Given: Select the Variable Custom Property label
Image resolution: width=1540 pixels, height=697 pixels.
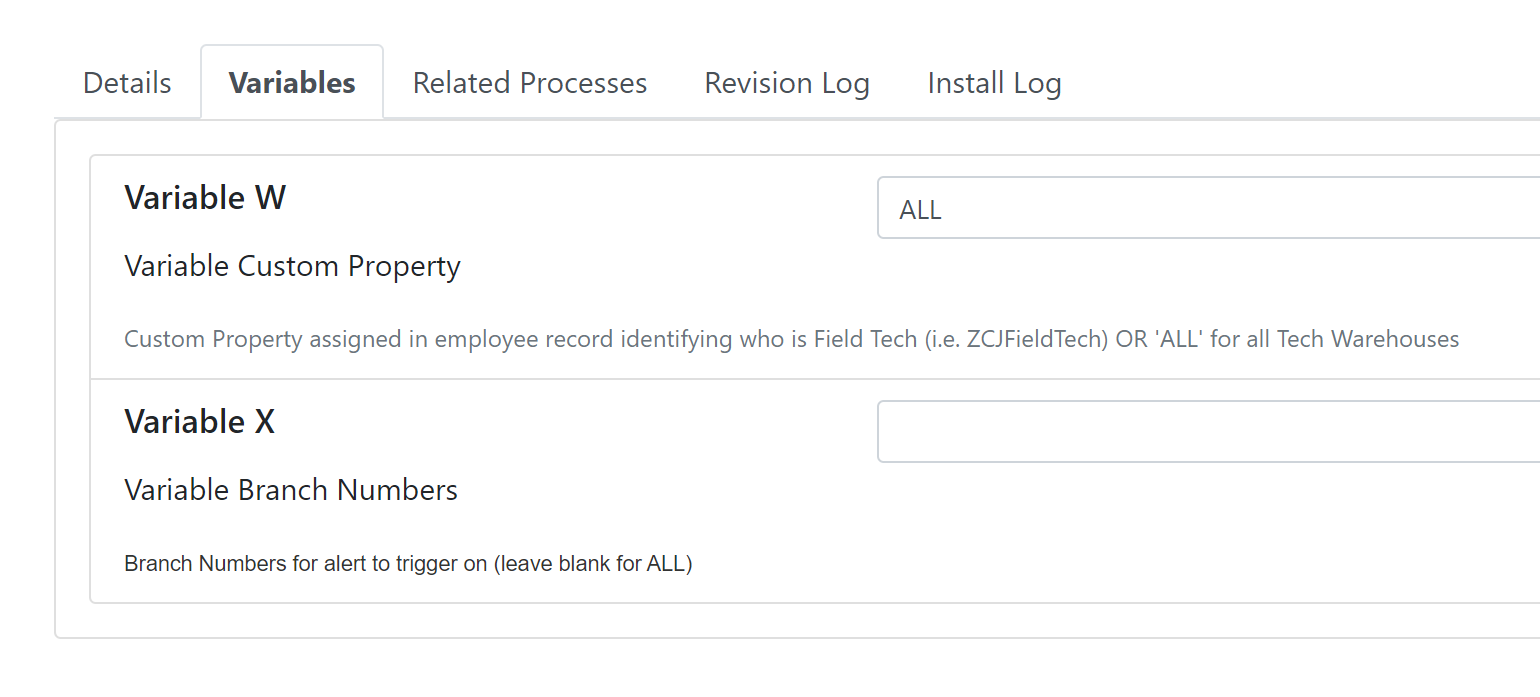Looking at the screenshot, I should pyautogui.click(x=292, y=267).
